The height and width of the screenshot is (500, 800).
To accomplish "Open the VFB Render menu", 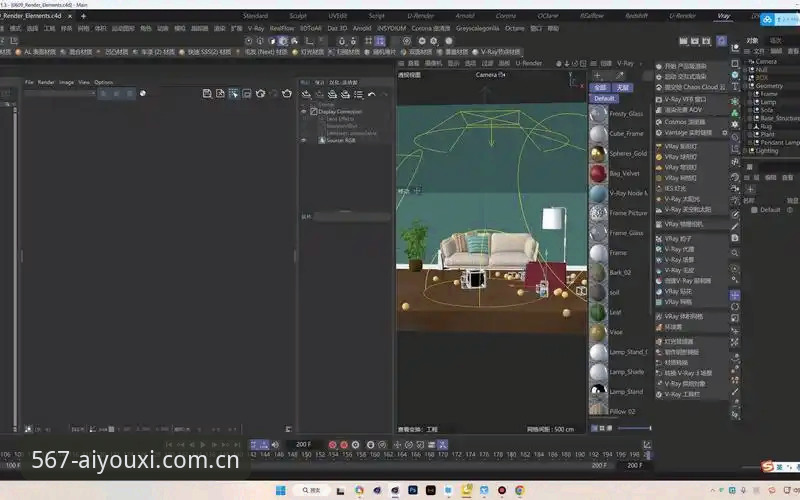I will tap(46, 82).
